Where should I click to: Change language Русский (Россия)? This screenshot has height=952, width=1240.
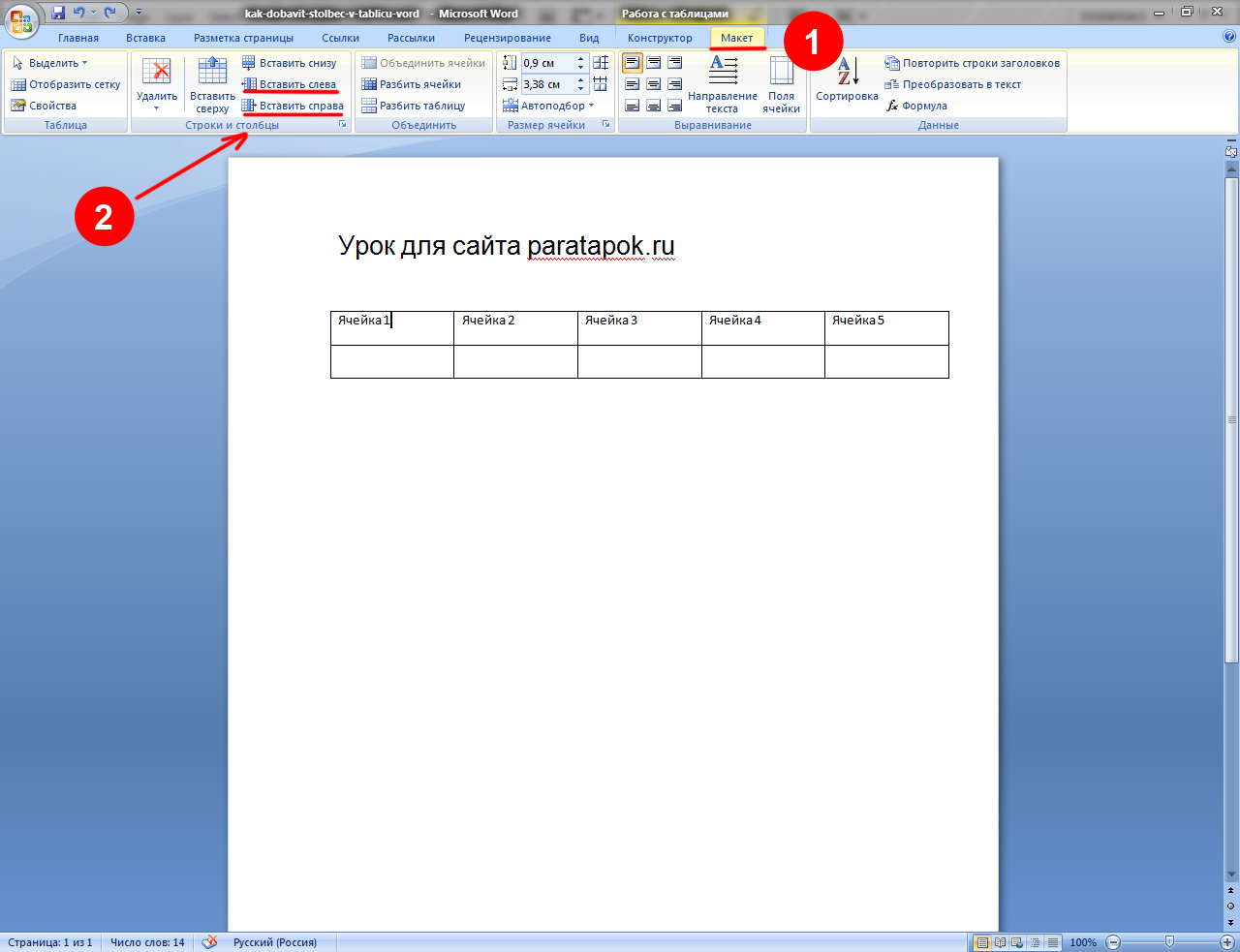[x=275, y=942]
